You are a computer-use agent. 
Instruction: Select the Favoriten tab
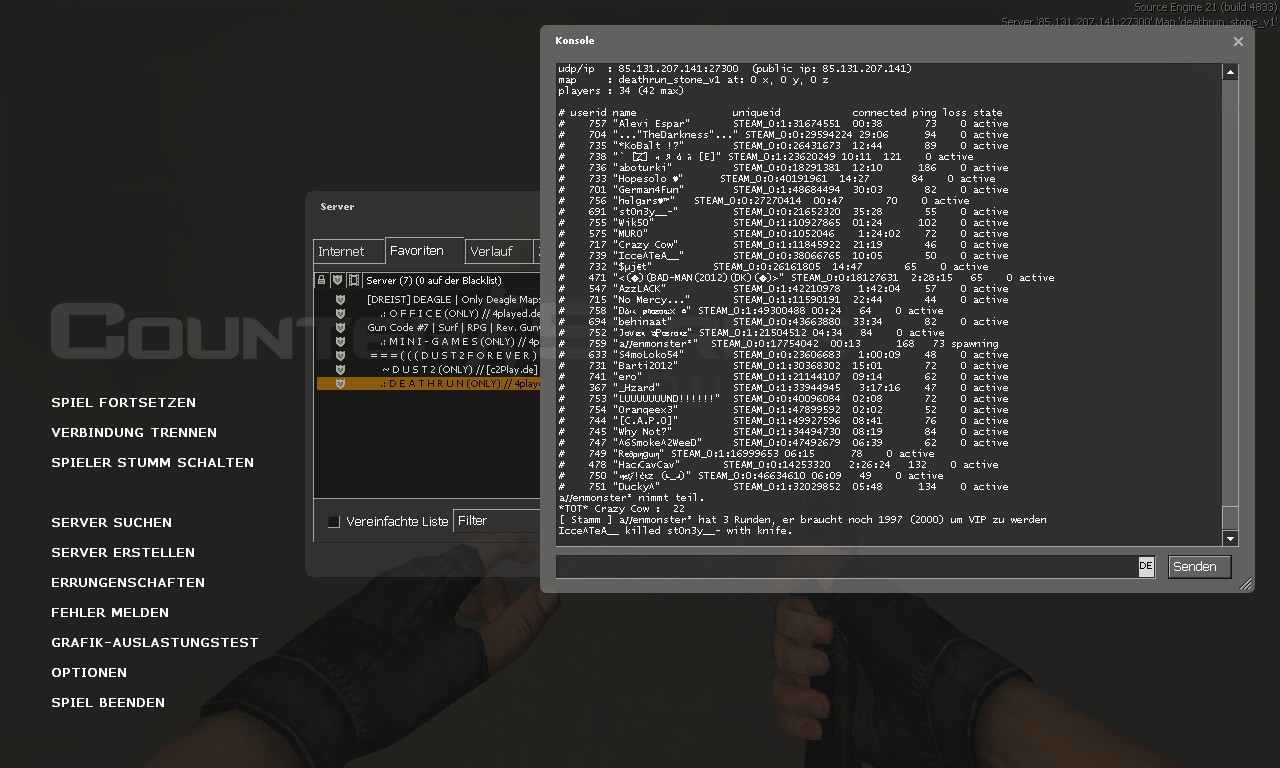tap(425, 251)
